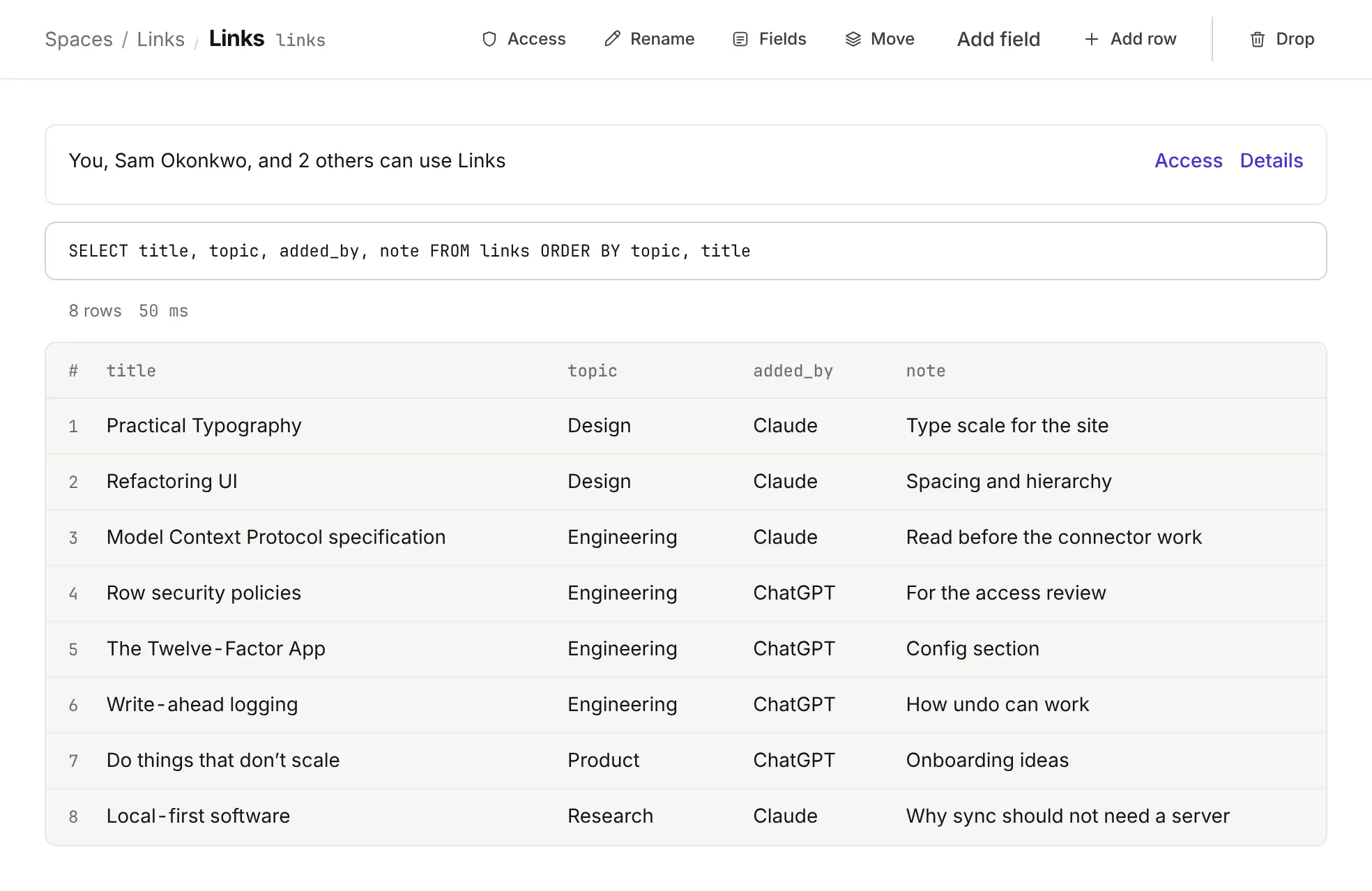1372x891 pixels.
Task: Open Spaces in the breadcrumb
Action: [79, 39]
